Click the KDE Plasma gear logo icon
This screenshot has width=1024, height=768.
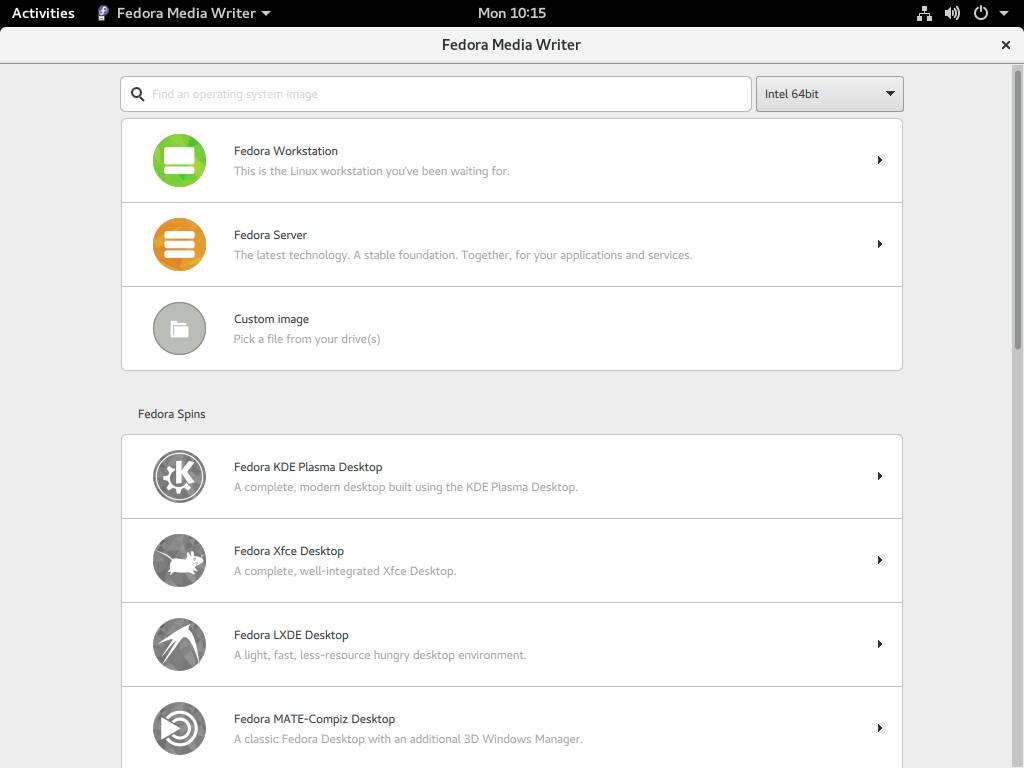(x=179, y=476)
